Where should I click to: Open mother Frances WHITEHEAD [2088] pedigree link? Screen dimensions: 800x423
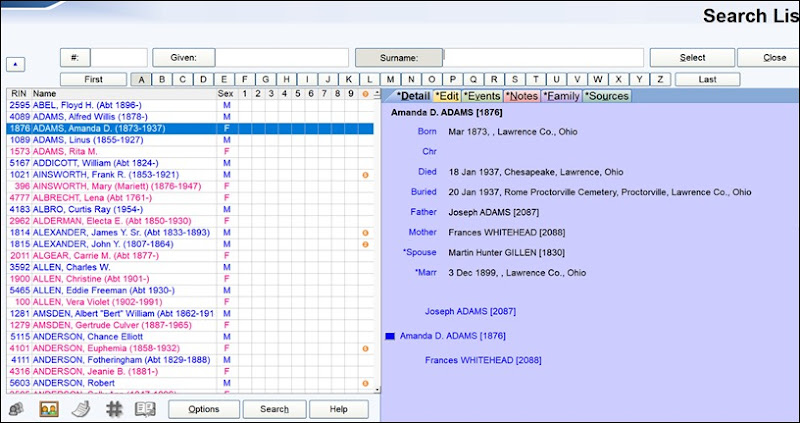[x=483, y=360]
